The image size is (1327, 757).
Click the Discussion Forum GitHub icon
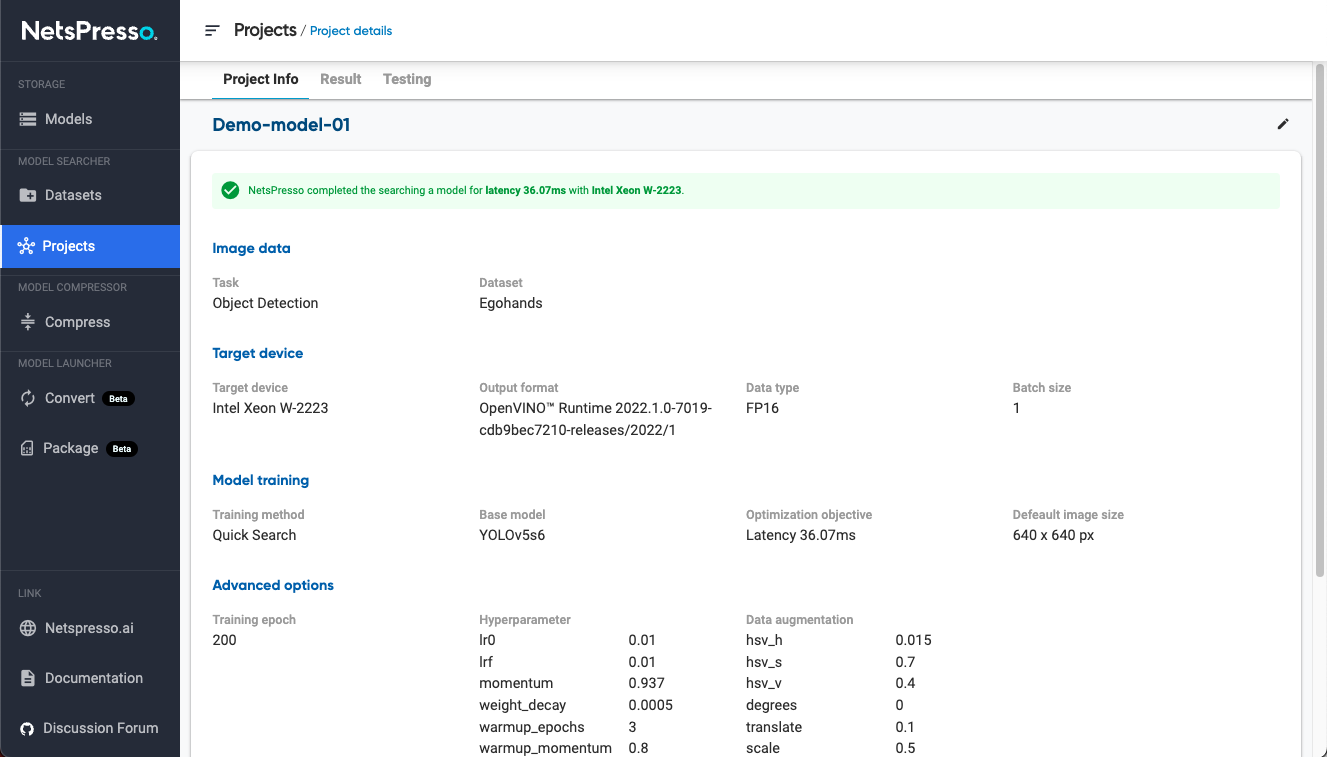click(x=27, y=728)
